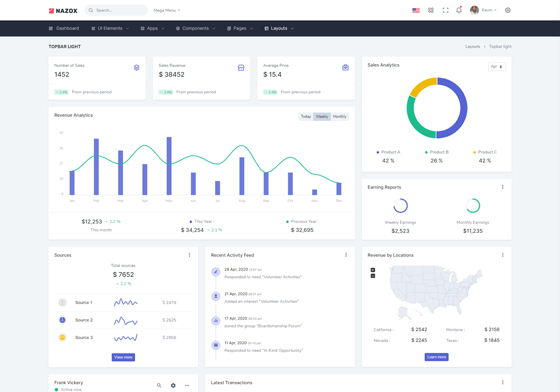Click the View more button in Sources
This screenshot has width=560, height=392.
tap(123, 357)
